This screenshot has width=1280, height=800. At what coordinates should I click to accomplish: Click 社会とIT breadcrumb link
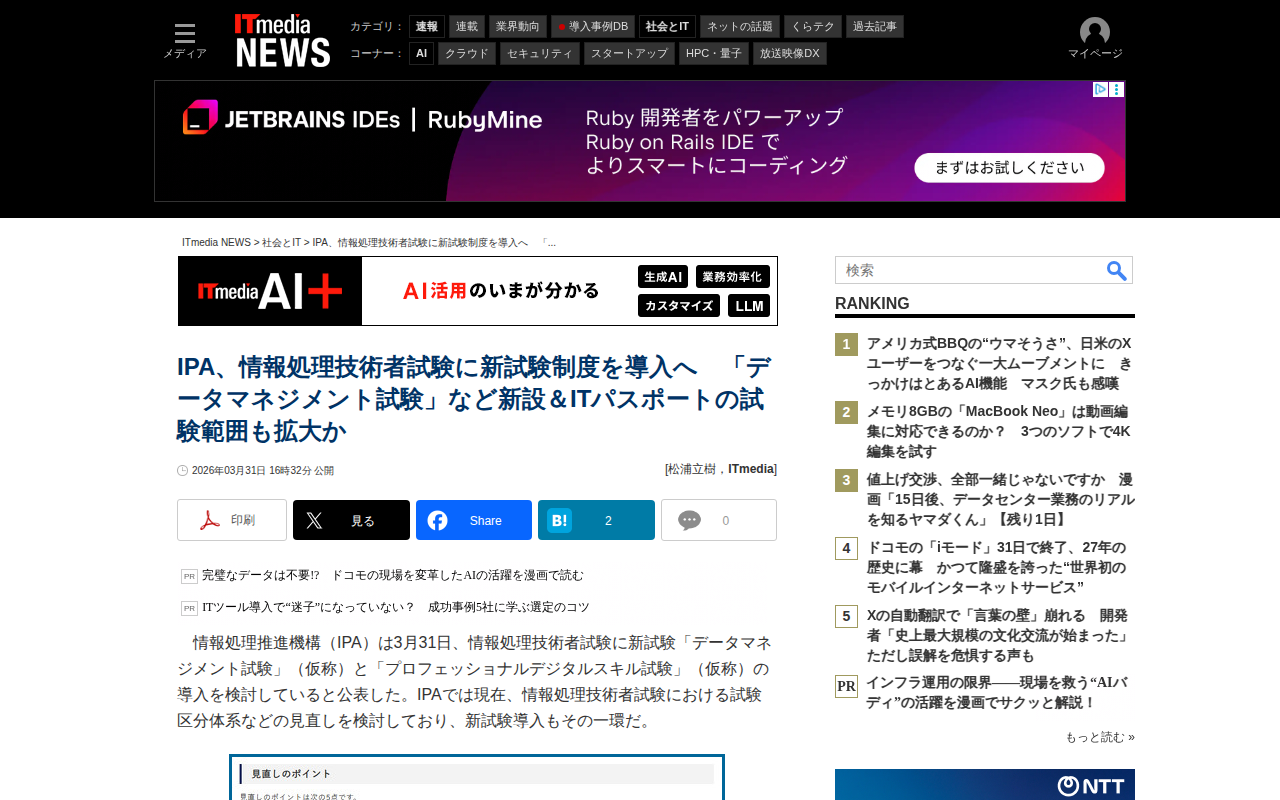(282, 243)
